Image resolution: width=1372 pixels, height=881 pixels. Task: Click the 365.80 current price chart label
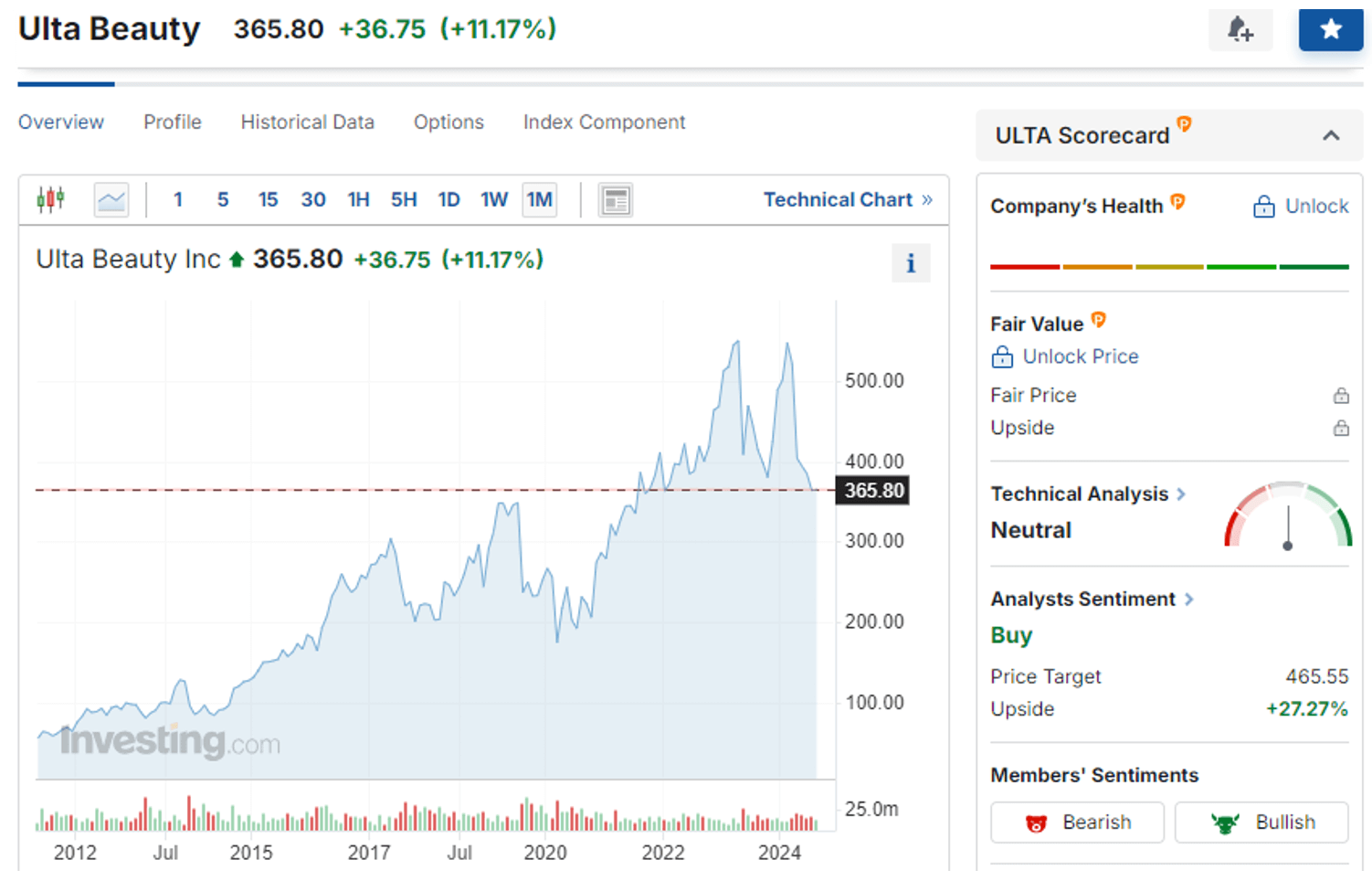click(872, 491)
